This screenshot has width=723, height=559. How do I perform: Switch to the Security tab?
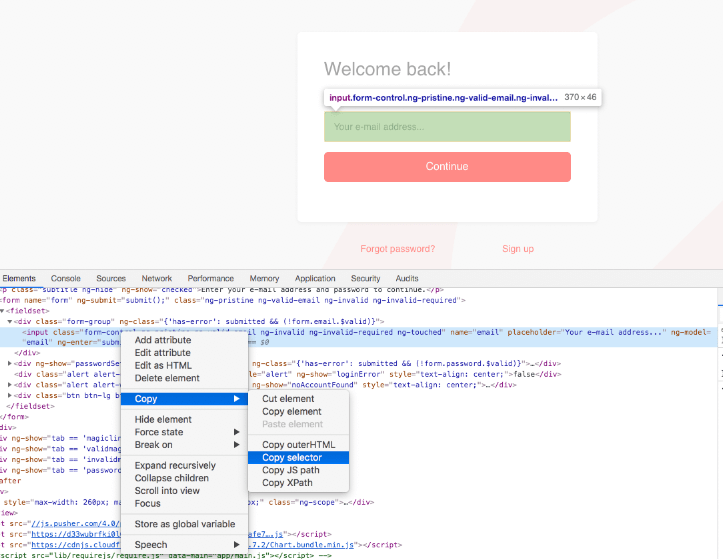[x=365, y=279]
